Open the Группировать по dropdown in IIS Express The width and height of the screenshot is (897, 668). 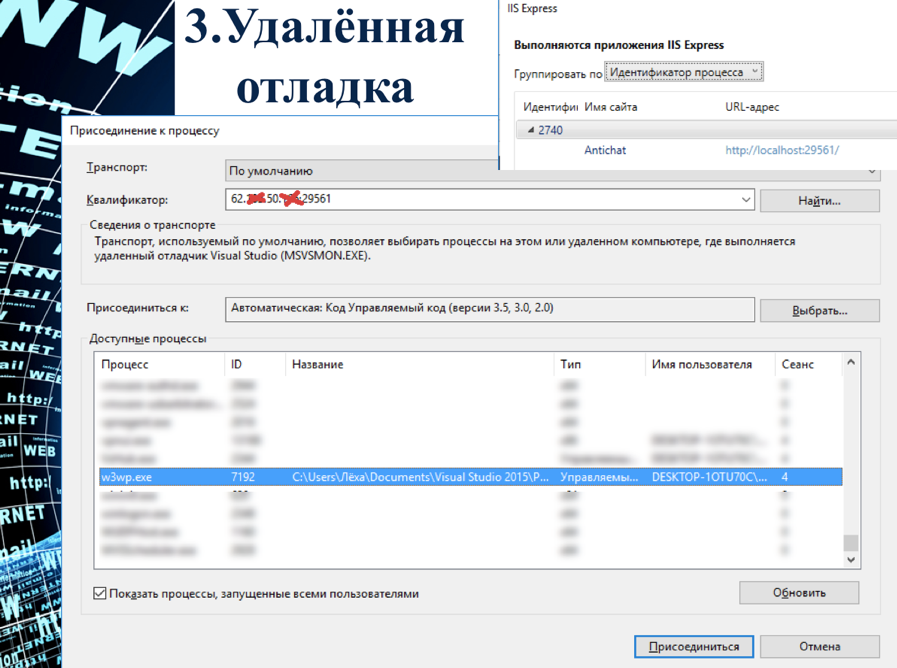(x=754, y=71)
